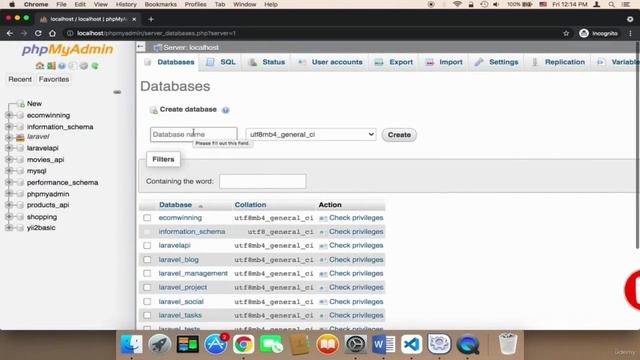The image size is (640, 360).
Task: Check the ecomwinning database checkbox
Action: click(x=147, y=218)
